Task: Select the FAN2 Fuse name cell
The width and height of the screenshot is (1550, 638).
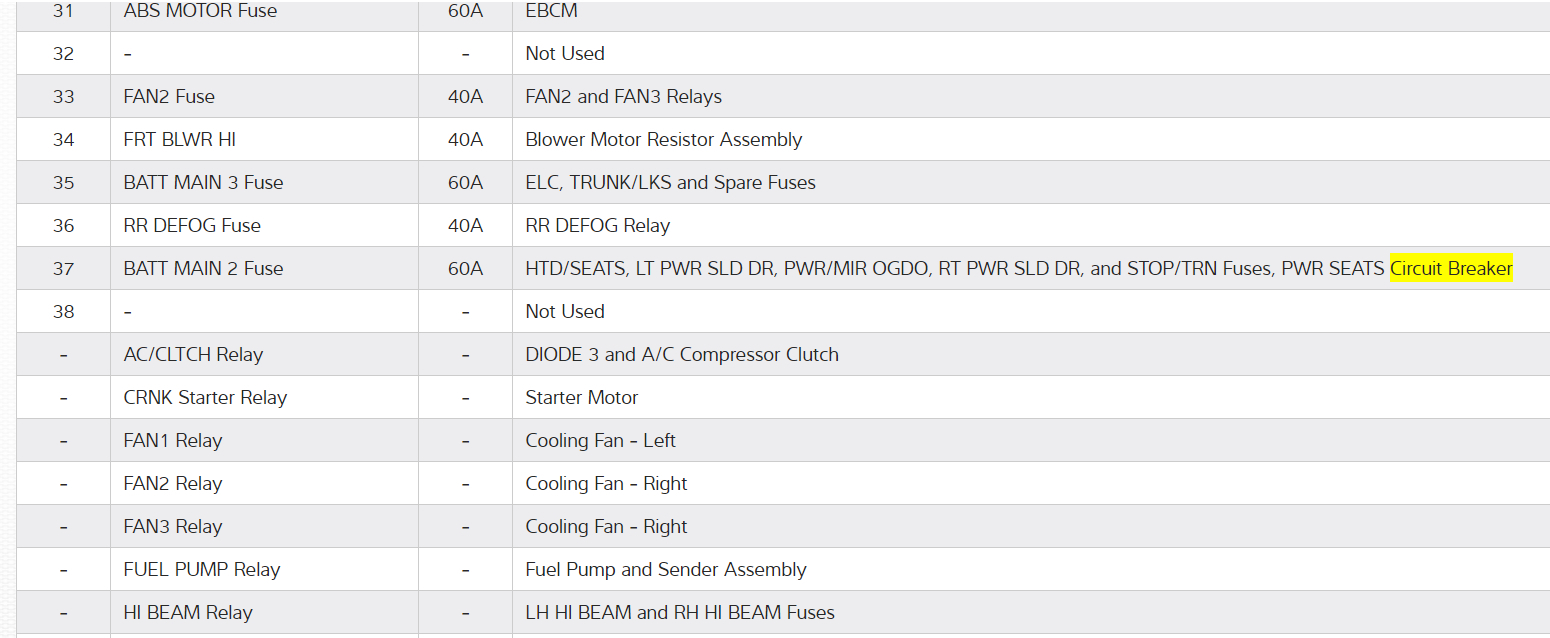Action: 169,97
